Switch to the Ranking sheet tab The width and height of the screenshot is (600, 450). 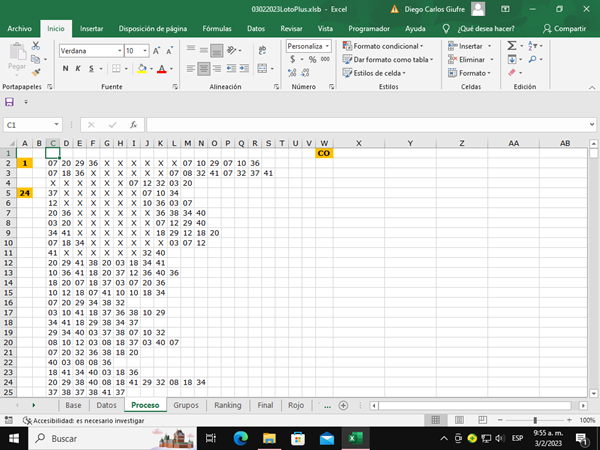(x=227, y=406)
